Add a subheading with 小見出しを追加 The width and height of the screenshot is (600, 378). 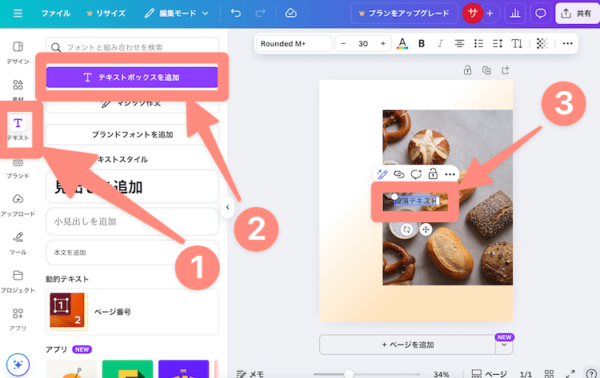pyautogui.click(x=132, y=222)
